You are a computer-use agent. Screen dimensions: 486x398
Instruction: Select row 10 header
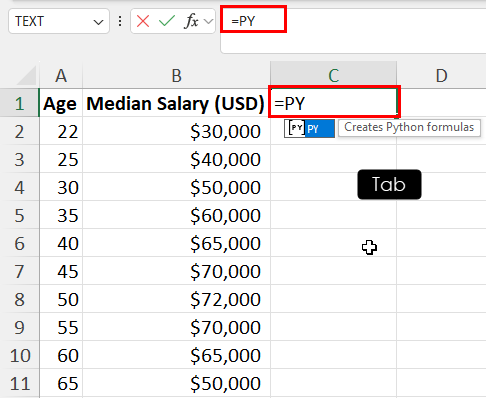click(19, 355)
